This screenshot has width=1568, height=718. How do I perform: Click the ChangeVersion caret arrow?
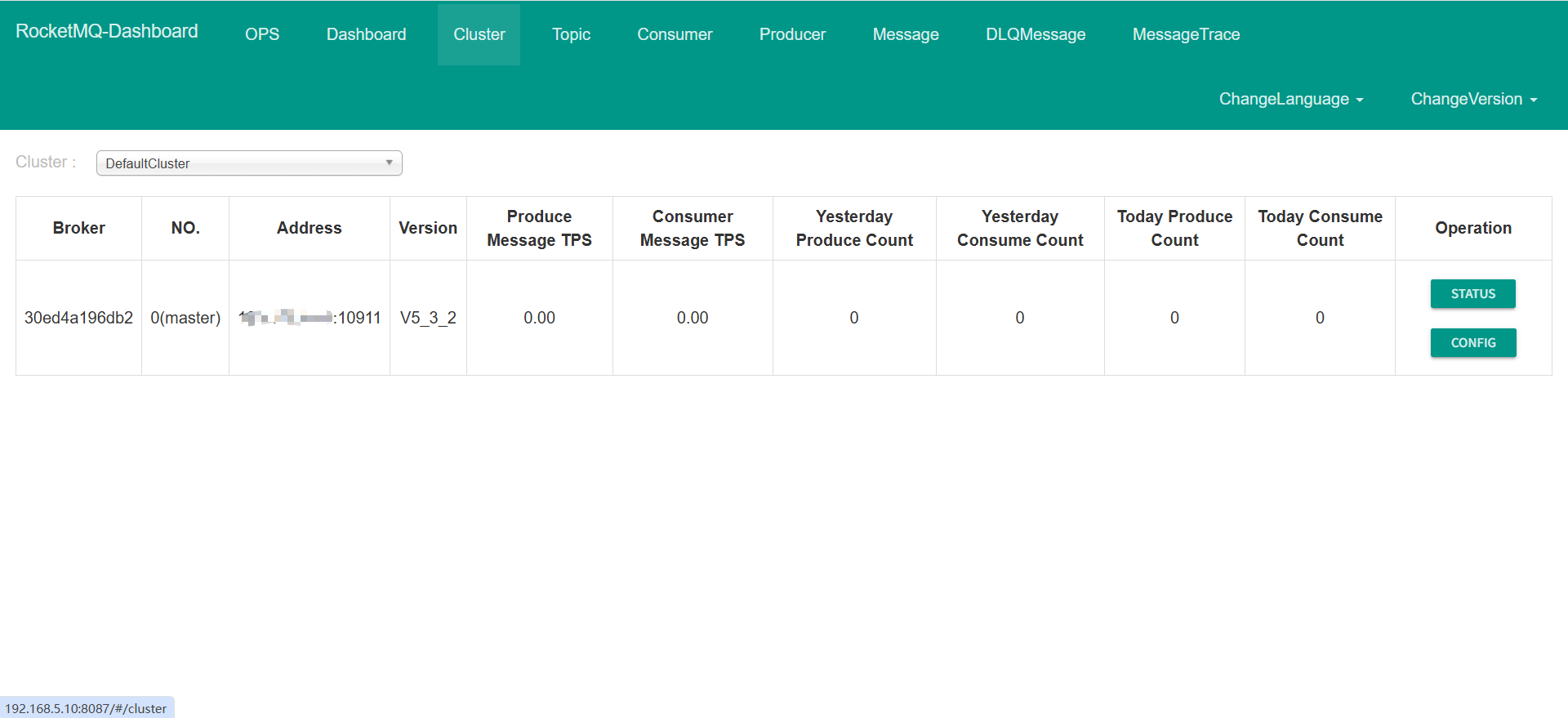click(x=1534, y=100)
